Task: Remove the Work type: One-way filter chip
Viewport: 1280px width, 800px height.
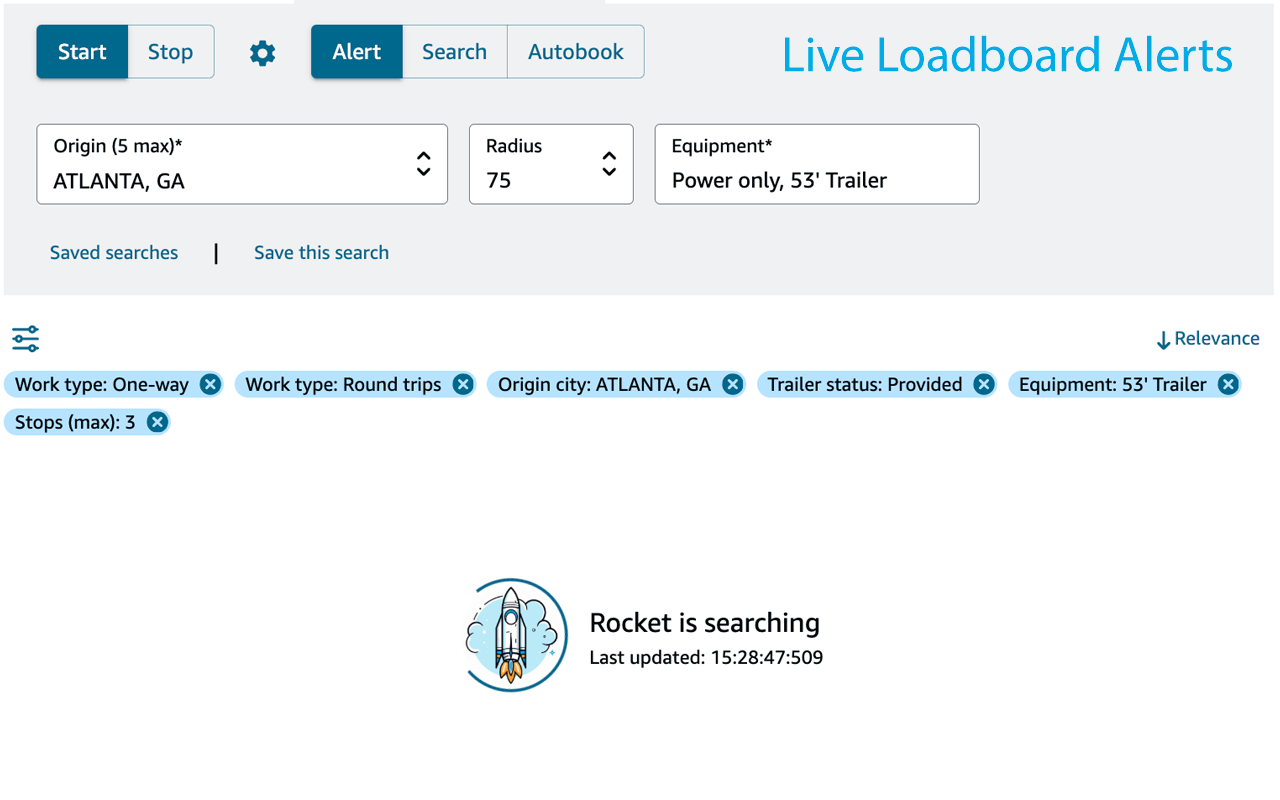Action: click(x=209, y=383)
